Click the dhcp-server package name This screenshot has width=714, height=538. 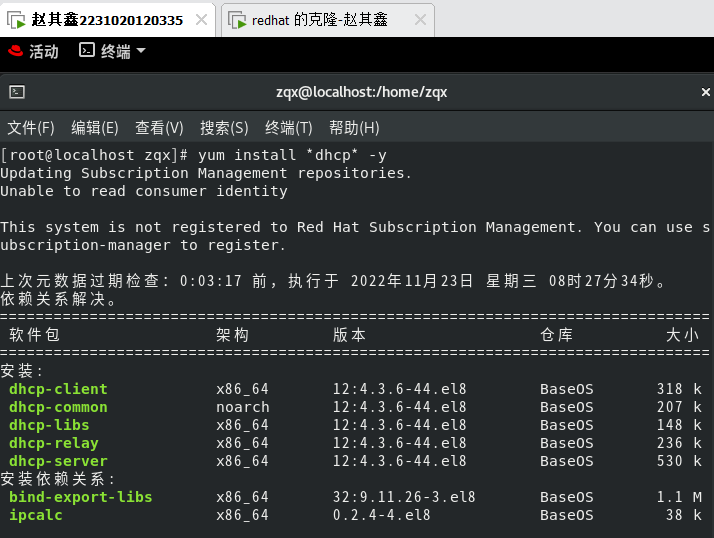click(58, 461)
